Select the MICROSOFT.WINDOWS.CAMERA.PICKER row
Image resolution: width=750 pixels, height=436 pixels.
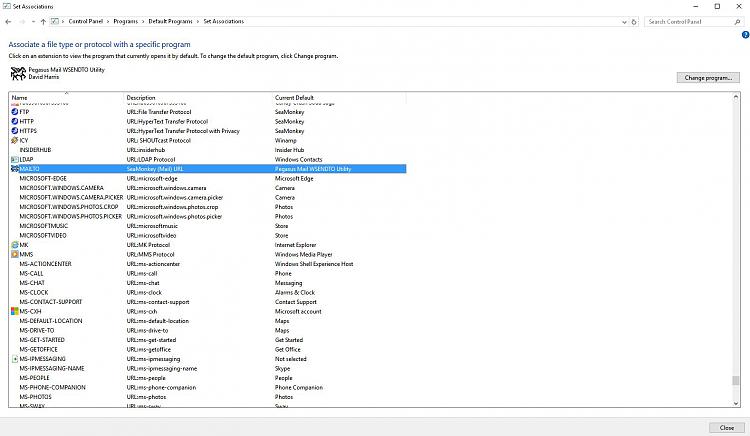point(208,197)
